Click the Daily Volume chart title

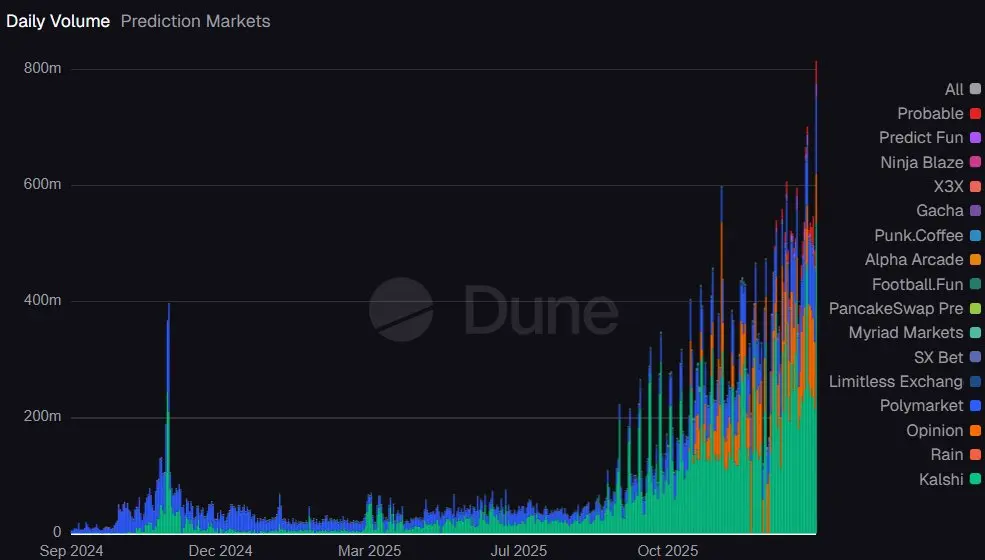(x=58, y=21)
